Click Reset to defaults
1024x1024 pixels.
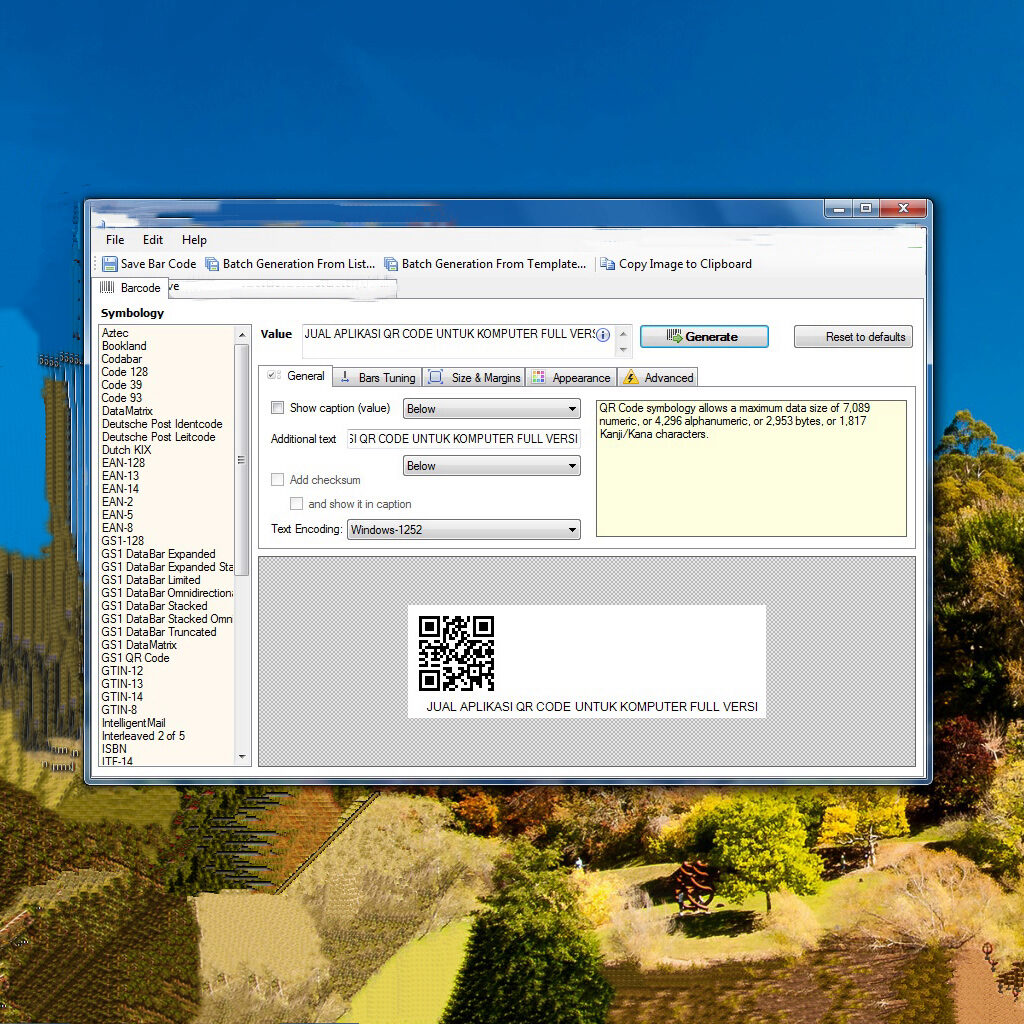853,336
